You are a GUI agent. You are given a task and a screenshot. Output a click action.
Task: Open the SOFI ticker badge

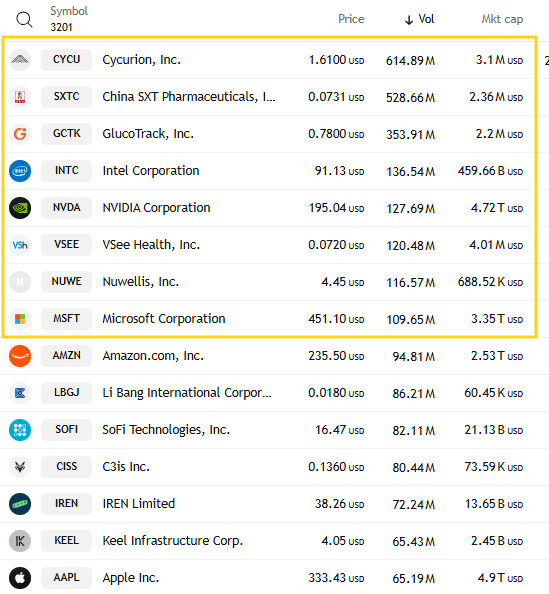pos(66,430)
